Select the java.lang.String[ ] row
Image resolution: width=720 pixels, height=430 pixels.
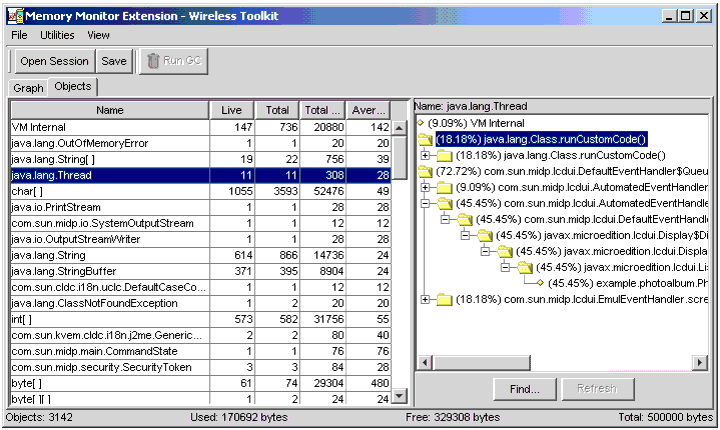(x=201, y=159)
